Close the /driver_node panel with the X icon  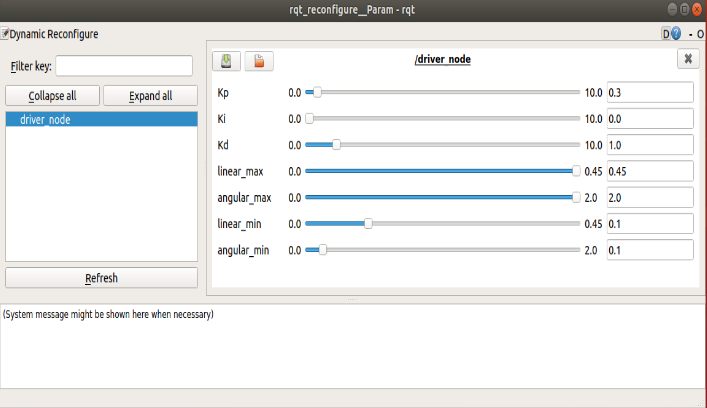tap(687, 60)
